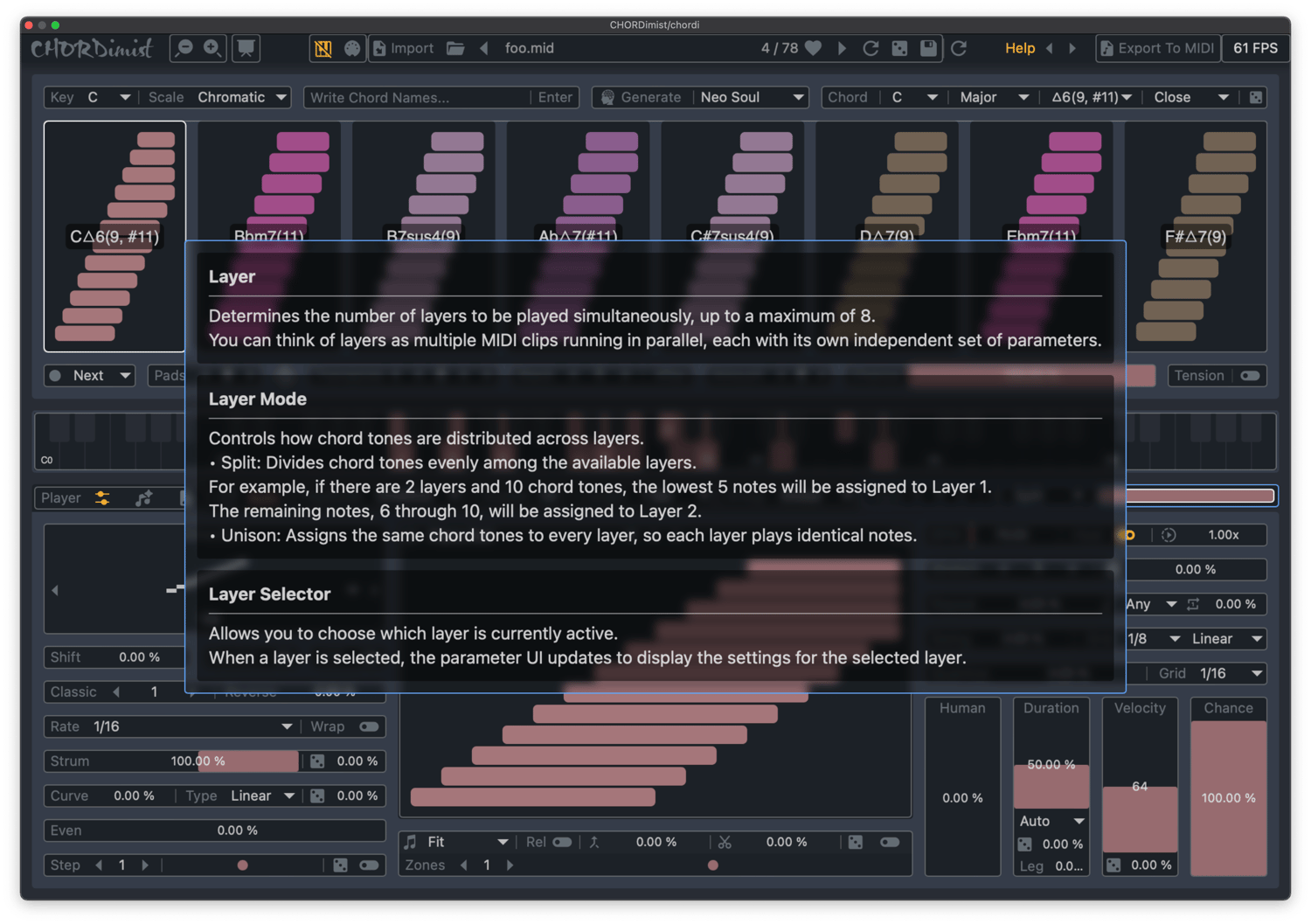Go to previous help page arrow
1311x924 pixels.
click(x=1050, y=48)
